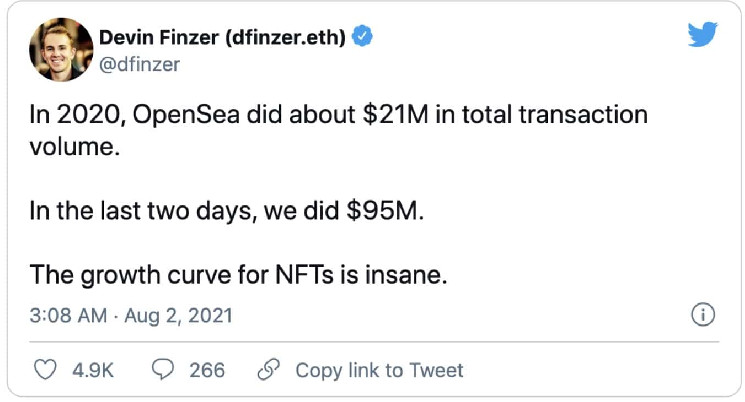This screenshot has height=402, width=745.
Task: Click the 266 replies count
Action: (207, 370)
